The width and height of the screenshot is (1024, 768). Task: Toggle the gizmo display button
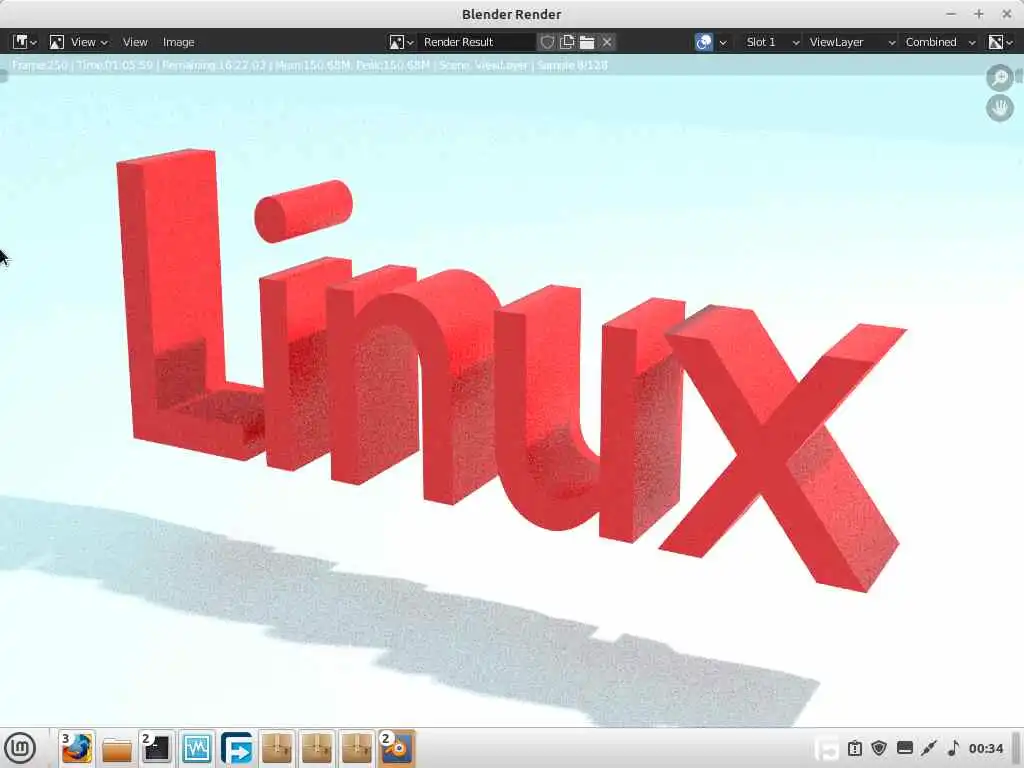point(704,42)
